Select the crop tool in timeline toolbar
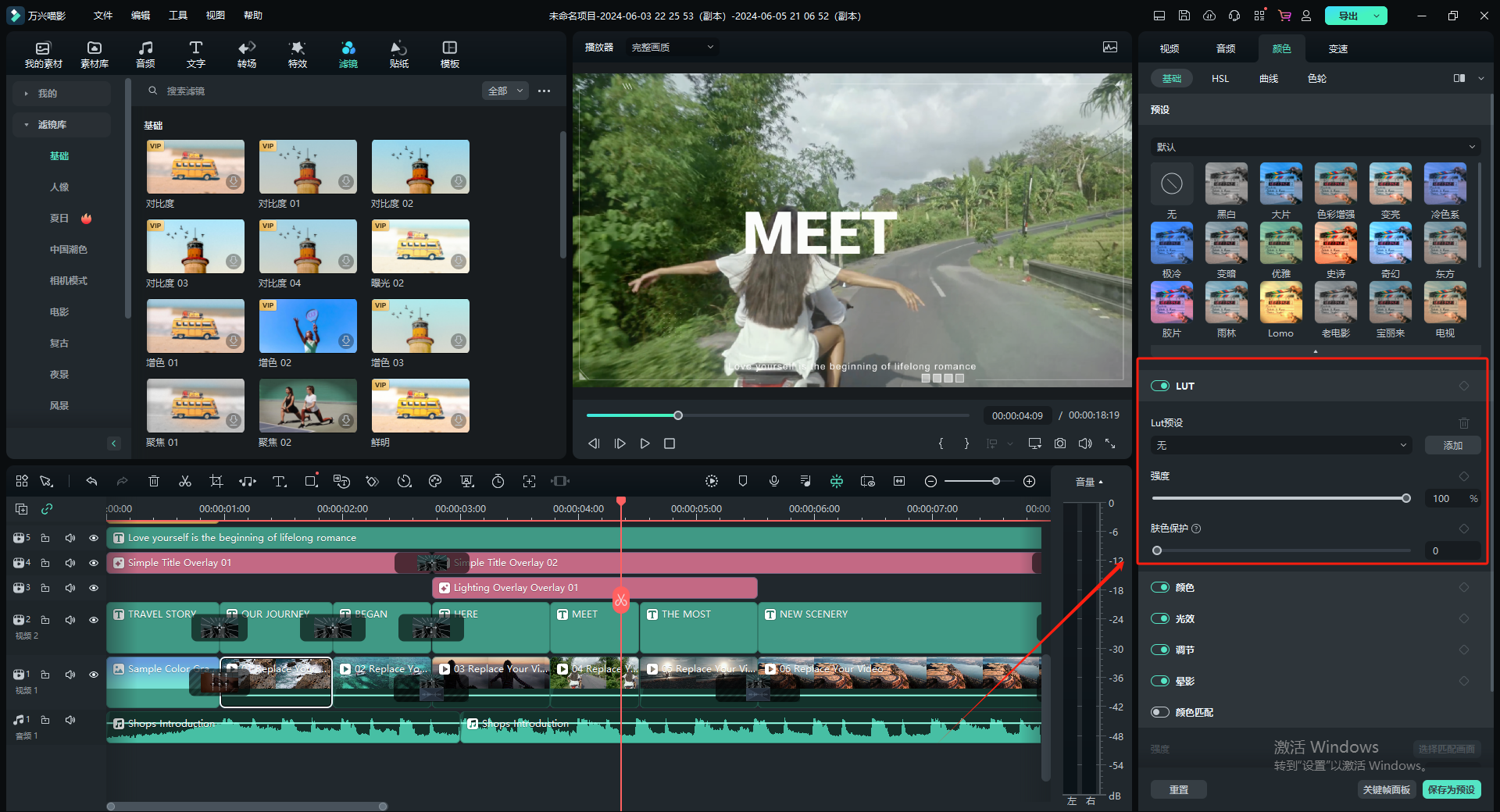Image resolution: width=1500 pixels, height=812 pixels. pos(216,481)
